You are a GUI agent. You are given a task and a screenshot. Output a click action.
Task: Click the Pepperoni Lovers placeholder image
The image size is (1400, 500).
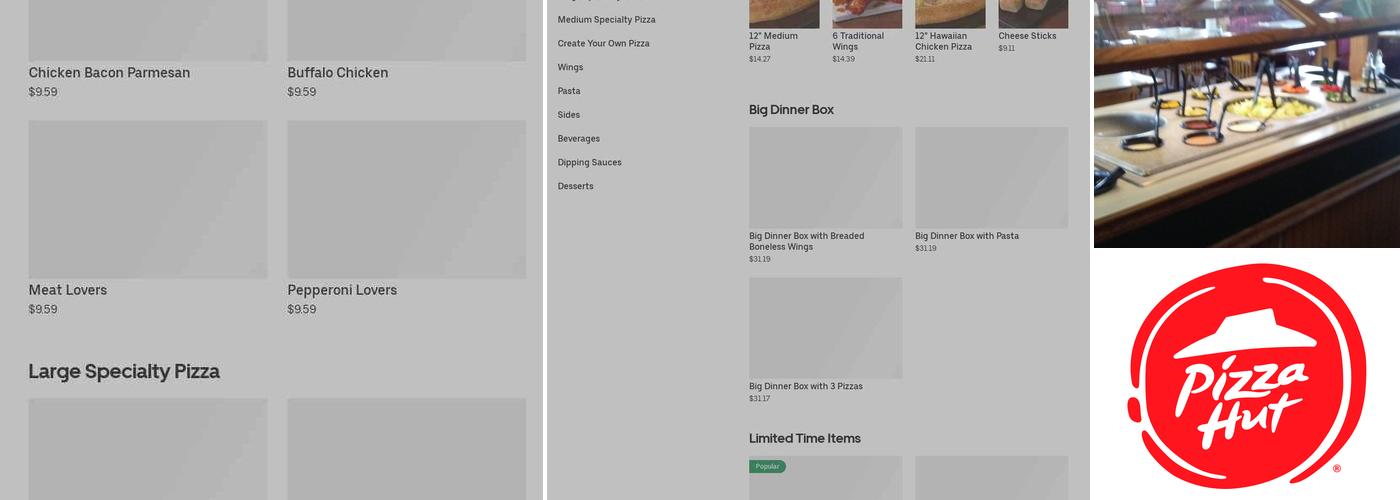click(407, 200)
